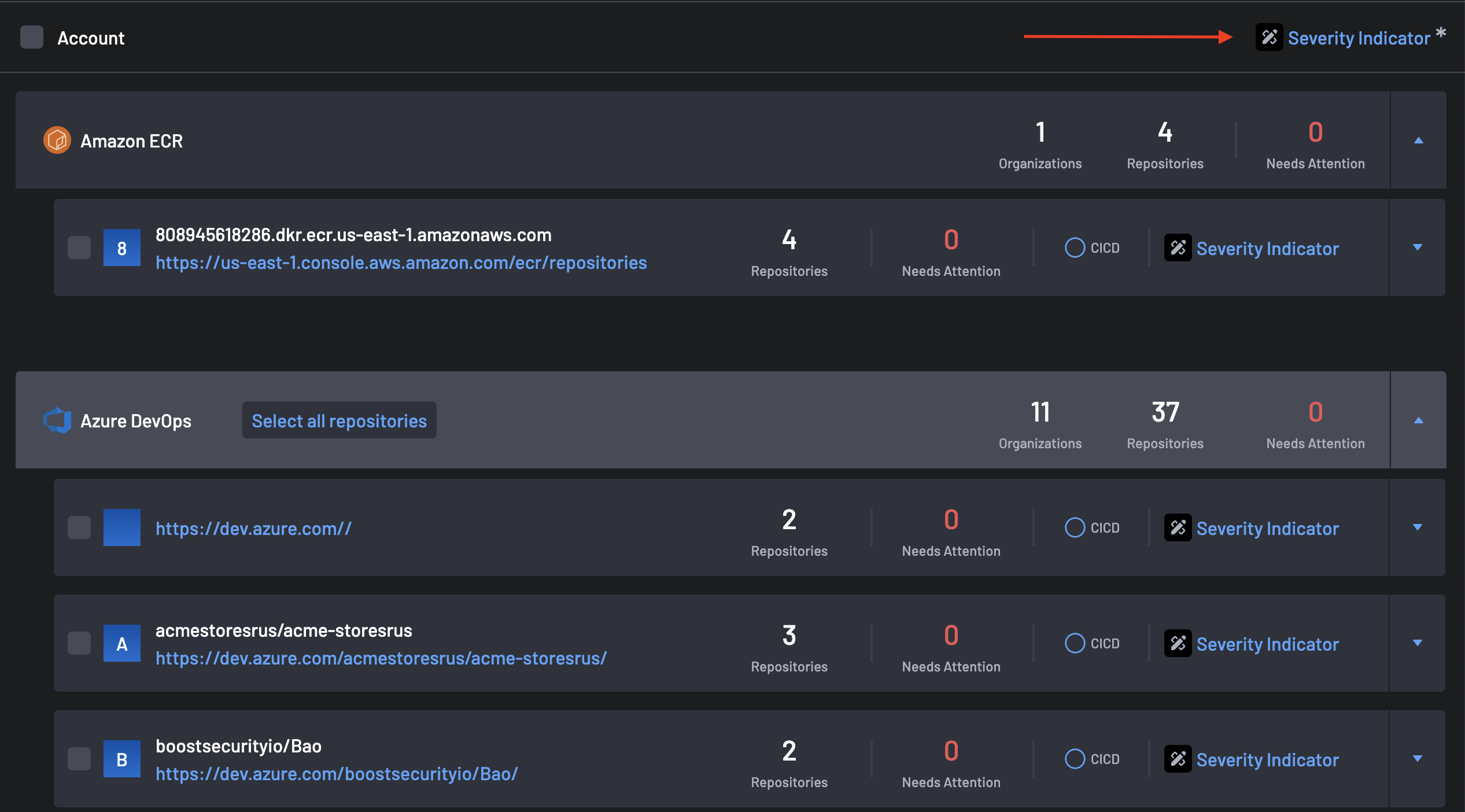Expand details for the dev.azure.com organization row
The image size is (1465, 812).
[x=1417, y=527]
